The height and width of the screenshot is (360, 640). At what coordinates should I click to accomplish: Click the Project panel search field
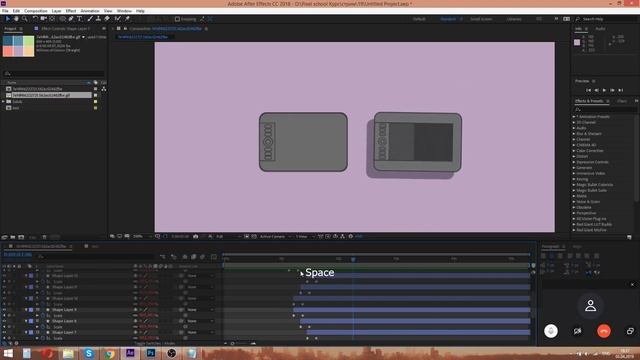[54, 73]
